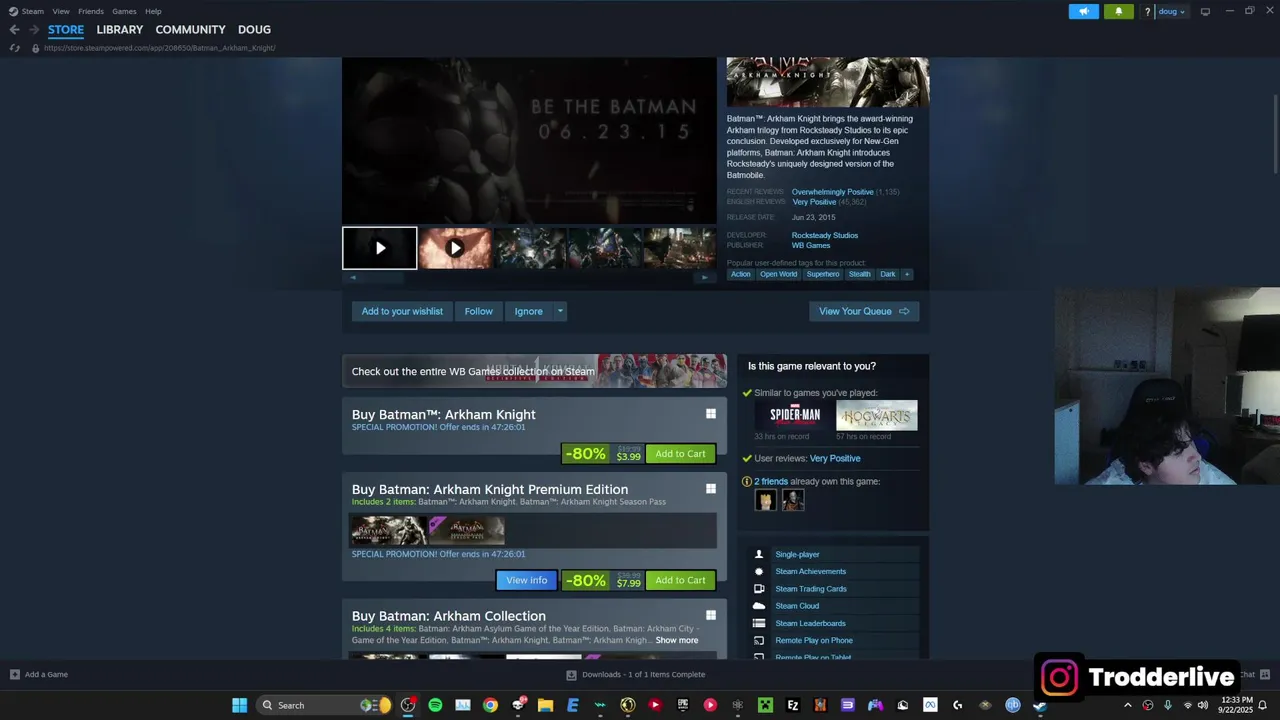Switch to the STORE tab
1280x720 pixels.
coord(66,30)
